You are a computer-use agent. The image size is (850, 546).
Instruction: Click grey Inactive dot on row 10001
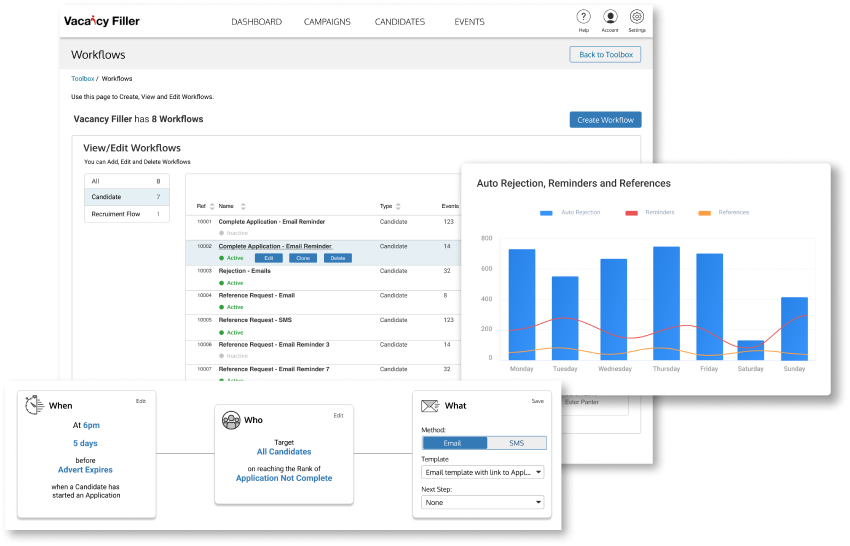tap(221, 233)
